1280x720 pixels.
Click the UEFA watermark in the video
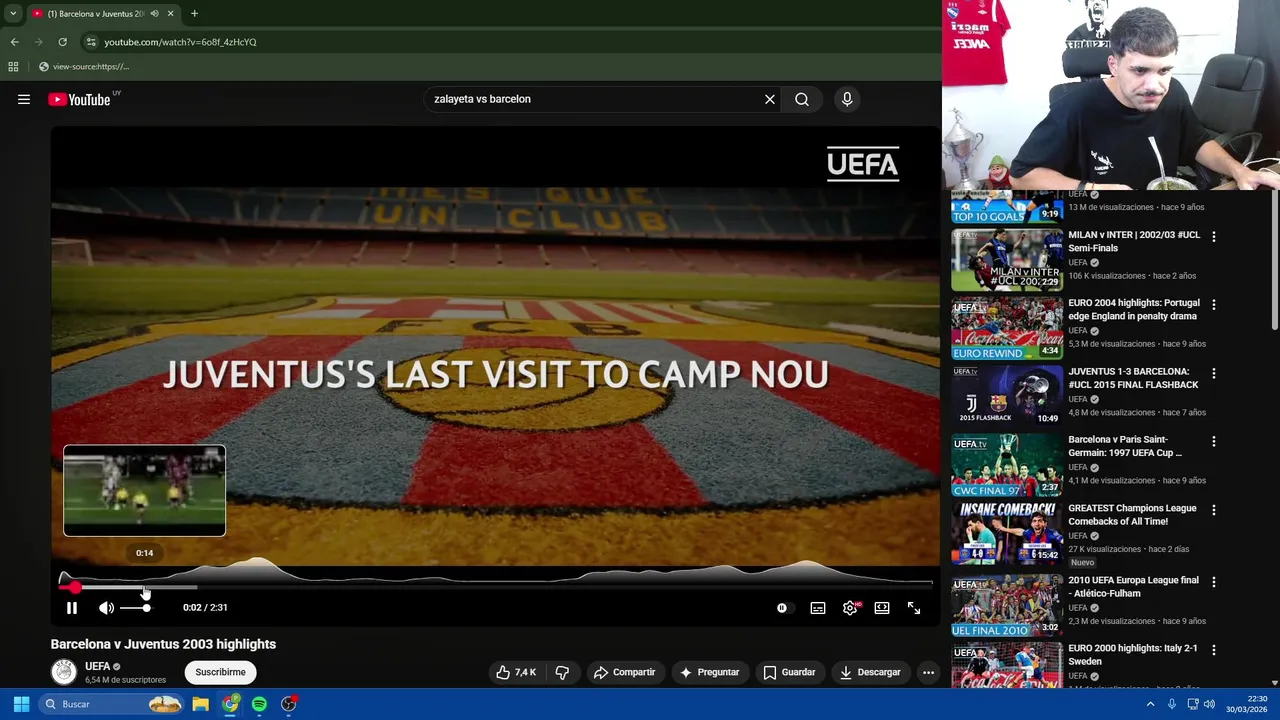863,164
